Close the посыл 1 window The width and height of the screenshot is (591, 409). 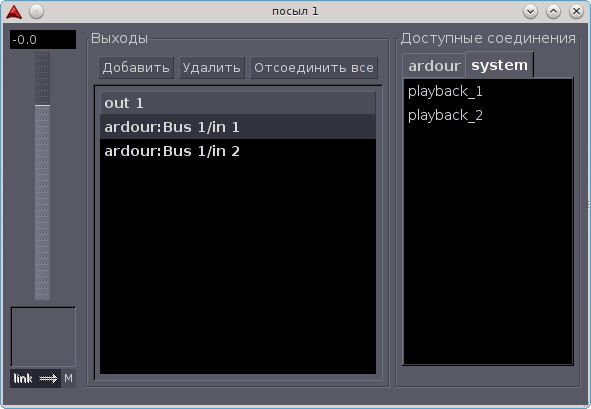click(x=576, y=12)
